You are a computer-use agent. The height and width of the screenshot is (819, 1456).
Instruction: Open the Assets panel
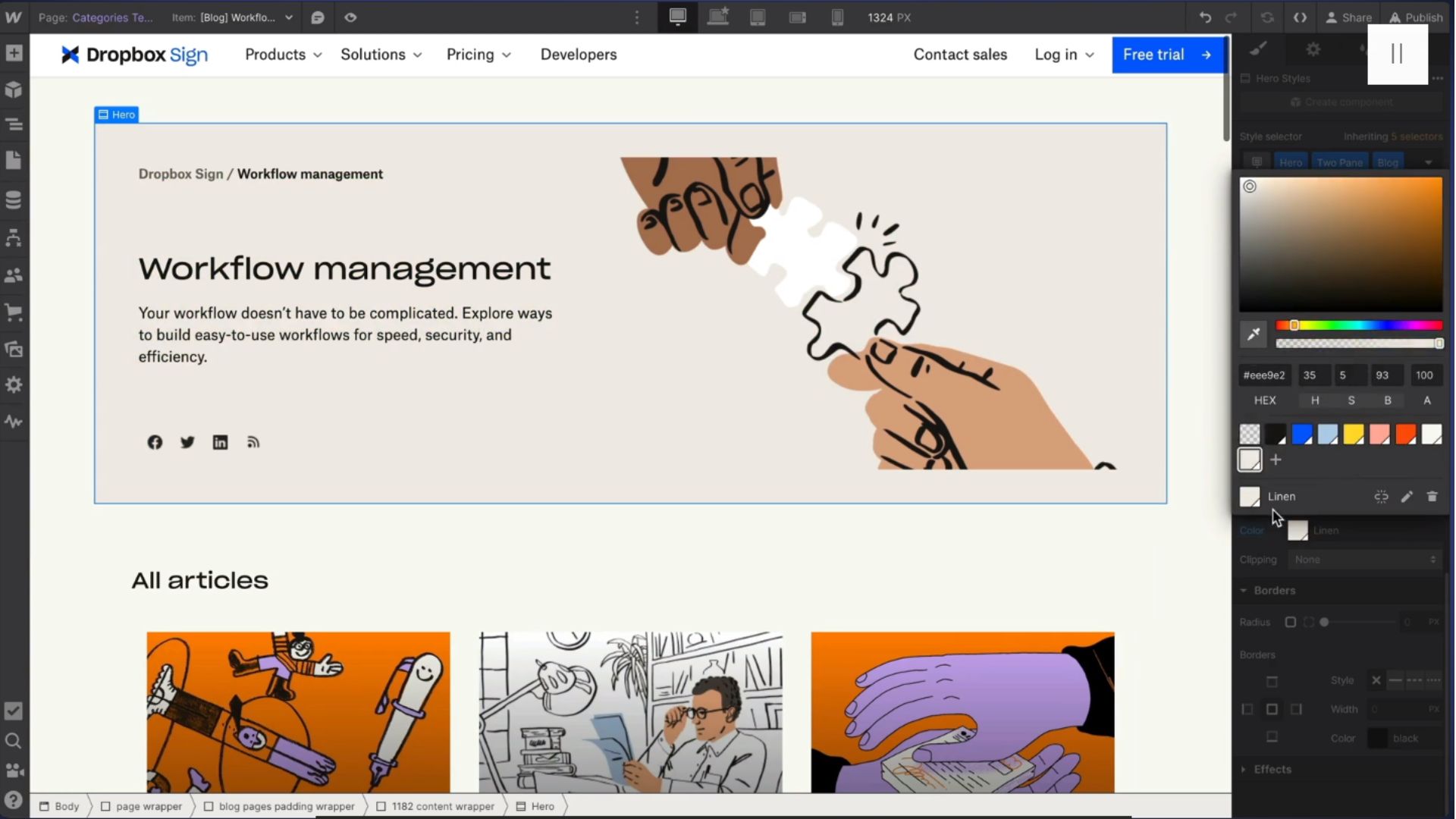(14, 349)
